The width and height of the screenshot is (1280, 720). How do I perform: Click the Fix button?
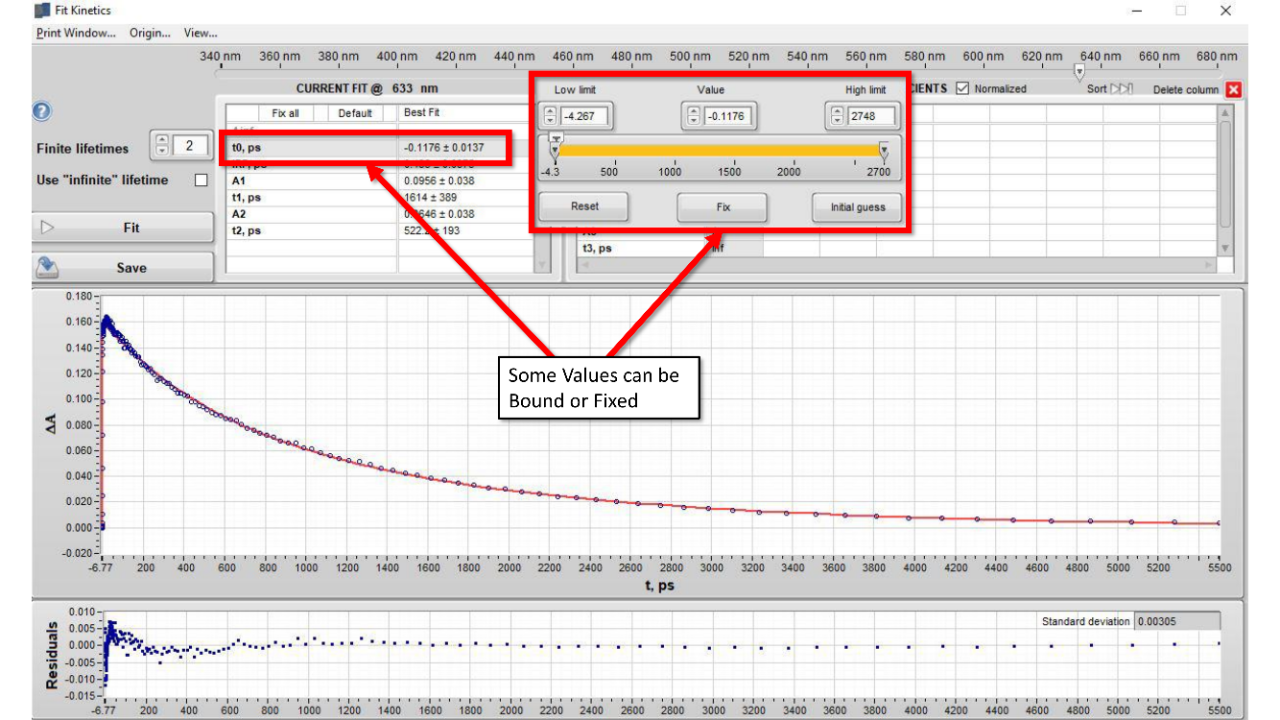click(723, 207)
